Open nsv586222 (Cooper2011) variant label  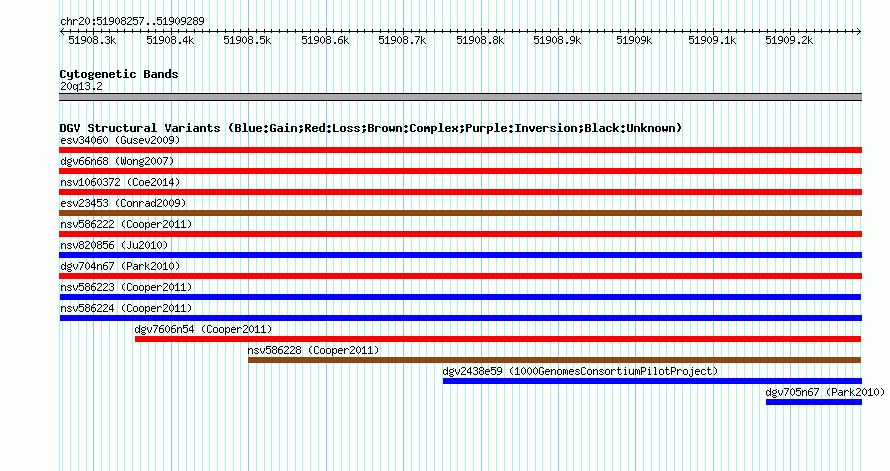coord(126,224)
